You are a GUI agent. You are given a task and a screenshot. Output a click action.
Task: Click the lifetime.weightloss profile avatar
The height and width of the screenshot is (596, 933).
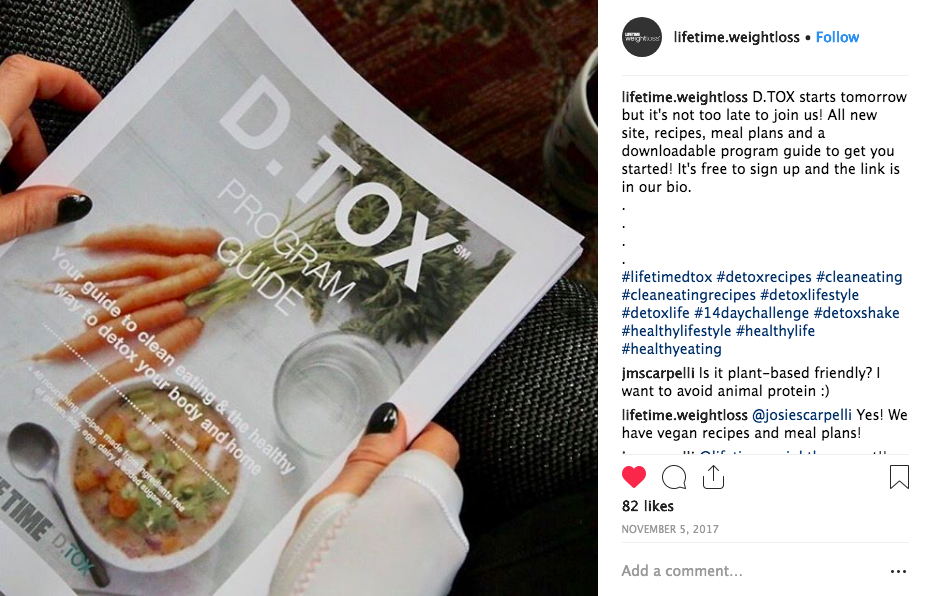642,37
